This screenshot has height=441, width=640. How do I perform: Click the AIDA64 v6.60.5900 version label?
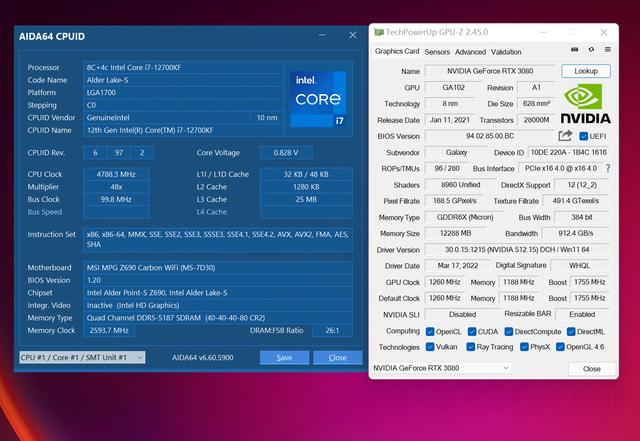pyautogui.click(x=202, y=357)
